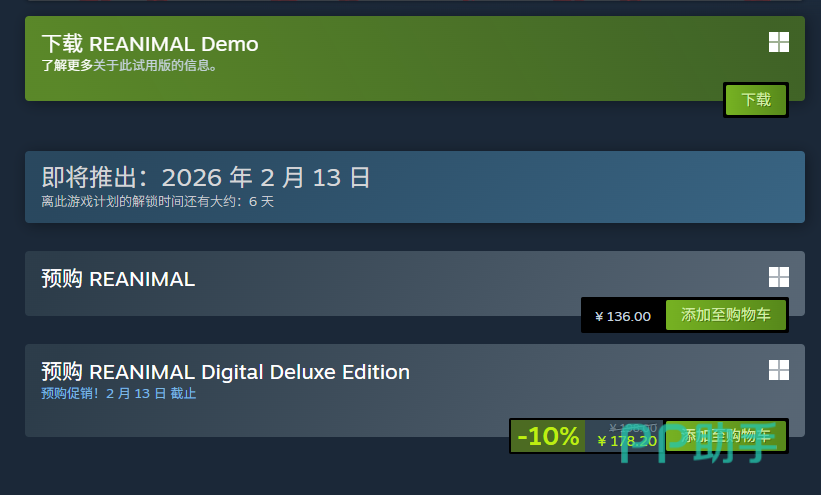The image size is (821, 495).
Task: Click the Windows icon in the Digital Deluxe Edition box
Action: coord(778,370)
